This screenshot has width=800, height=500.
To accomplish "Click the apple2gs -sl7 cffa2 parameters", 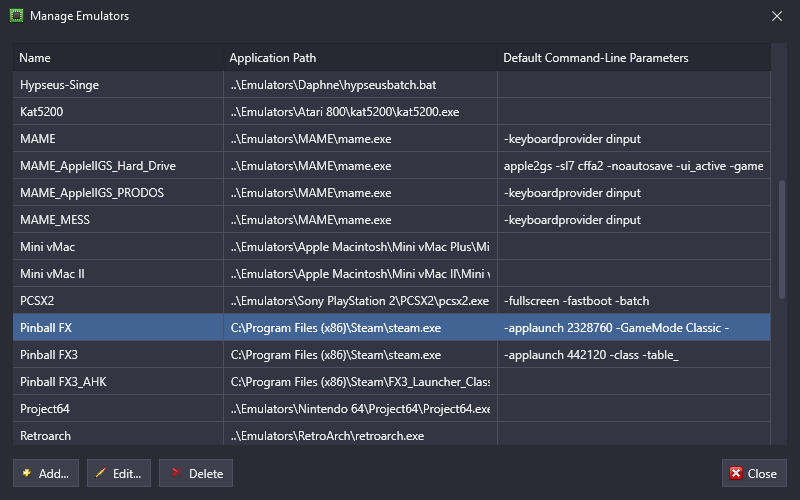I will pyautogui.click(x=634, y=166).
